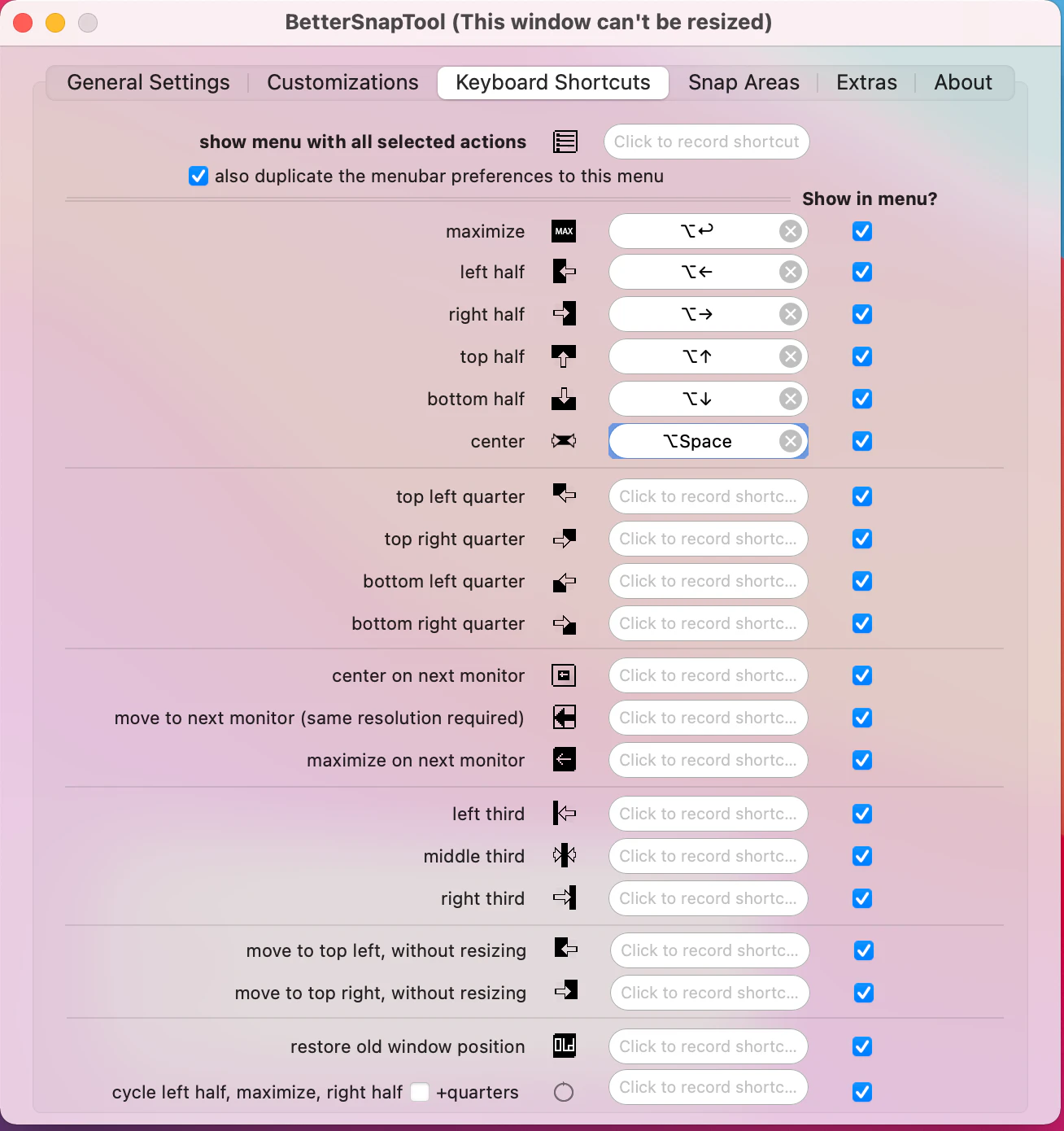The height and width of the screenshot is (1131, 1064).
Task: Uncheck show in menu for right third
Action: [862, 898]
